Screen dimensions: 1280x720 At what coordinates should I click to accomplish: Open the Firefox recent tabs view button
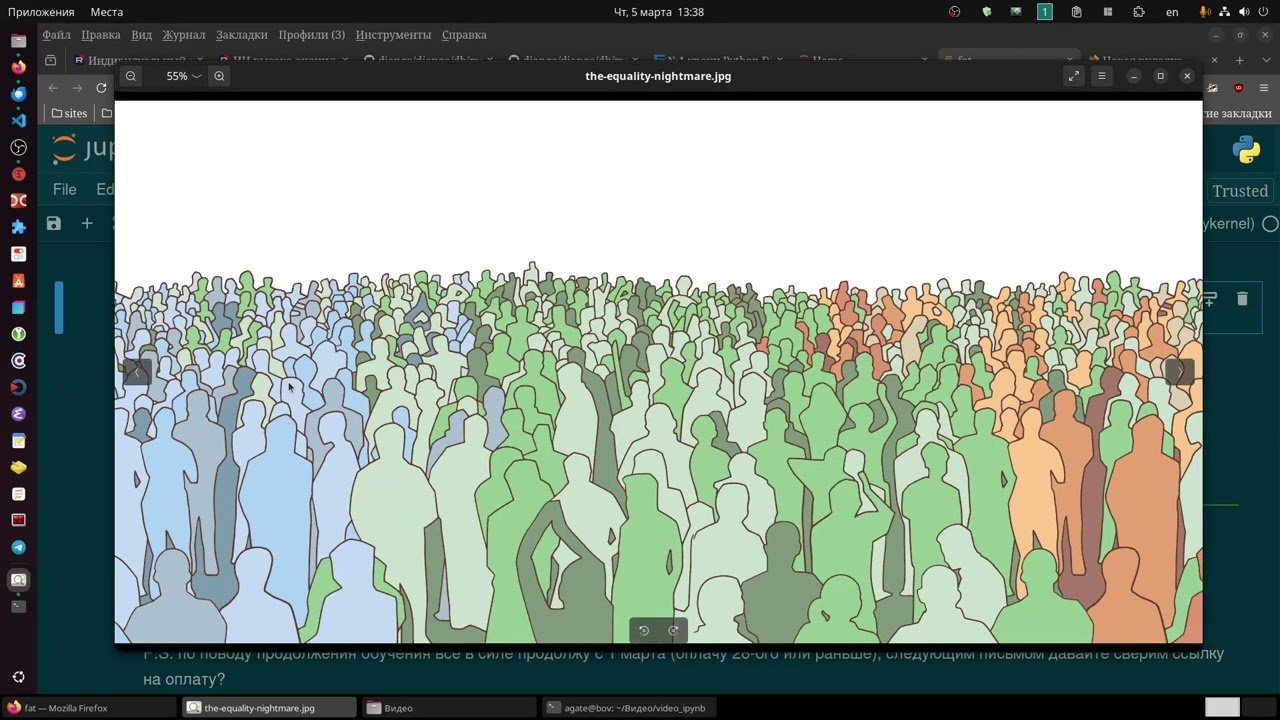51,60
